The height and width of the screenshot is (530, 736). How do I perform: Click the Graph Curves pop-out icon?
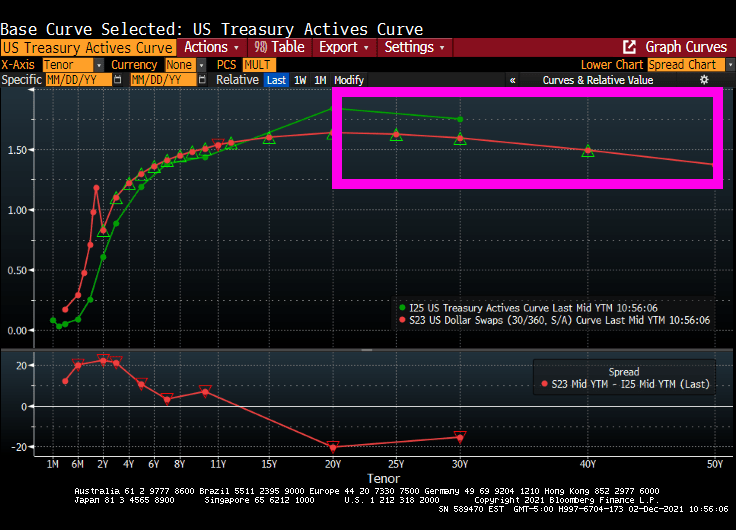coord(630,47)
